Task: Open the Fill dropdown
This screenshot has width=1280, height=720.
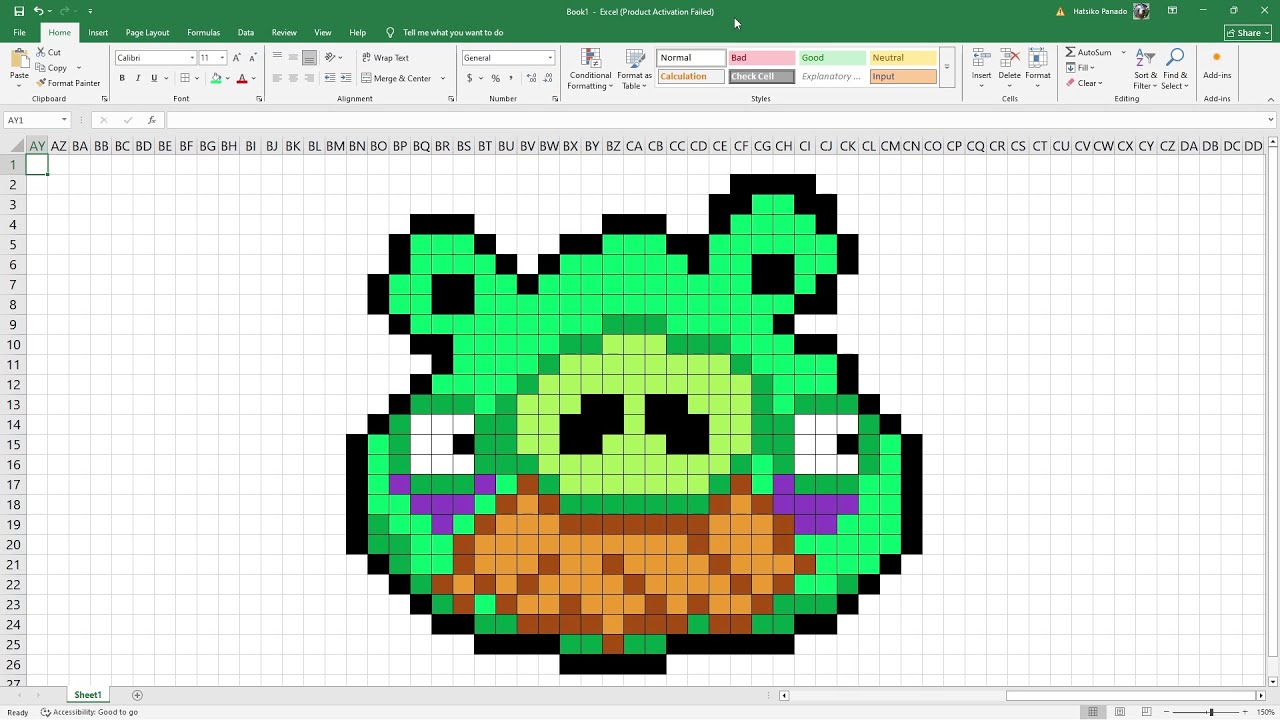Action: (1080, 68)
